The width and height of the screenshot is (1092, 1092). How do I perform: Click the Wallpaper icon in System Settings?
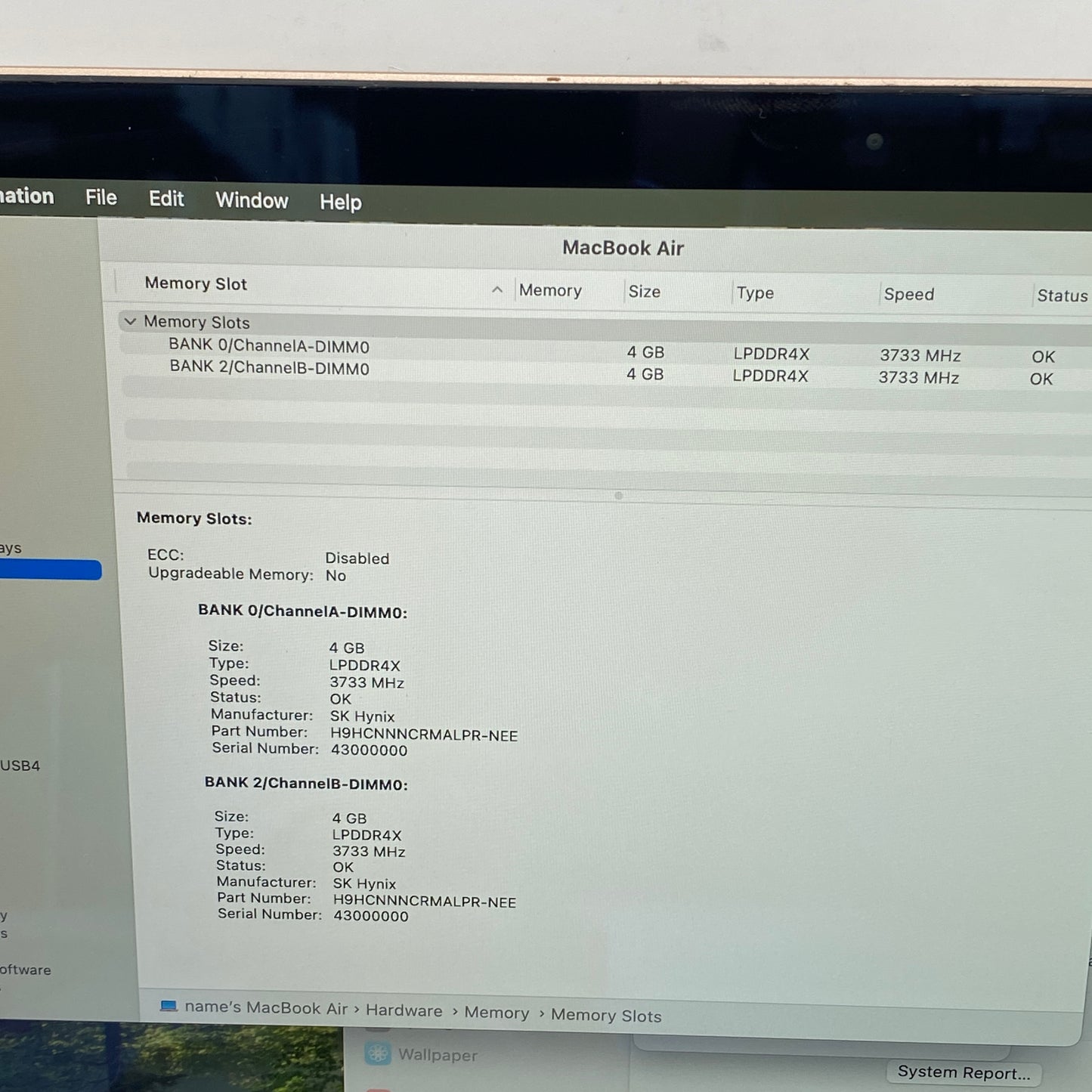pyautogui.click(x=378, y=1053)
